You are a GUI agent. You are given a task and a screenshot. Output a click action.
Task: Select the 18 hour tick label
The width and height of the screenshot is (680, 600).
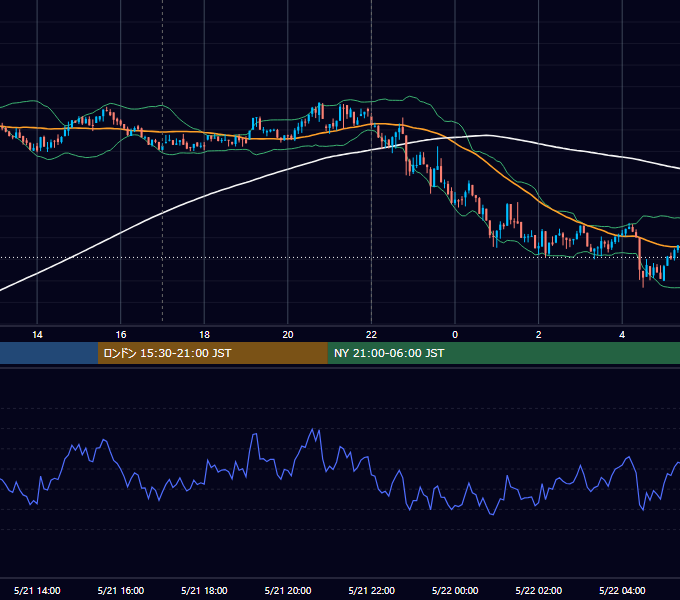(x=204, y=335)
